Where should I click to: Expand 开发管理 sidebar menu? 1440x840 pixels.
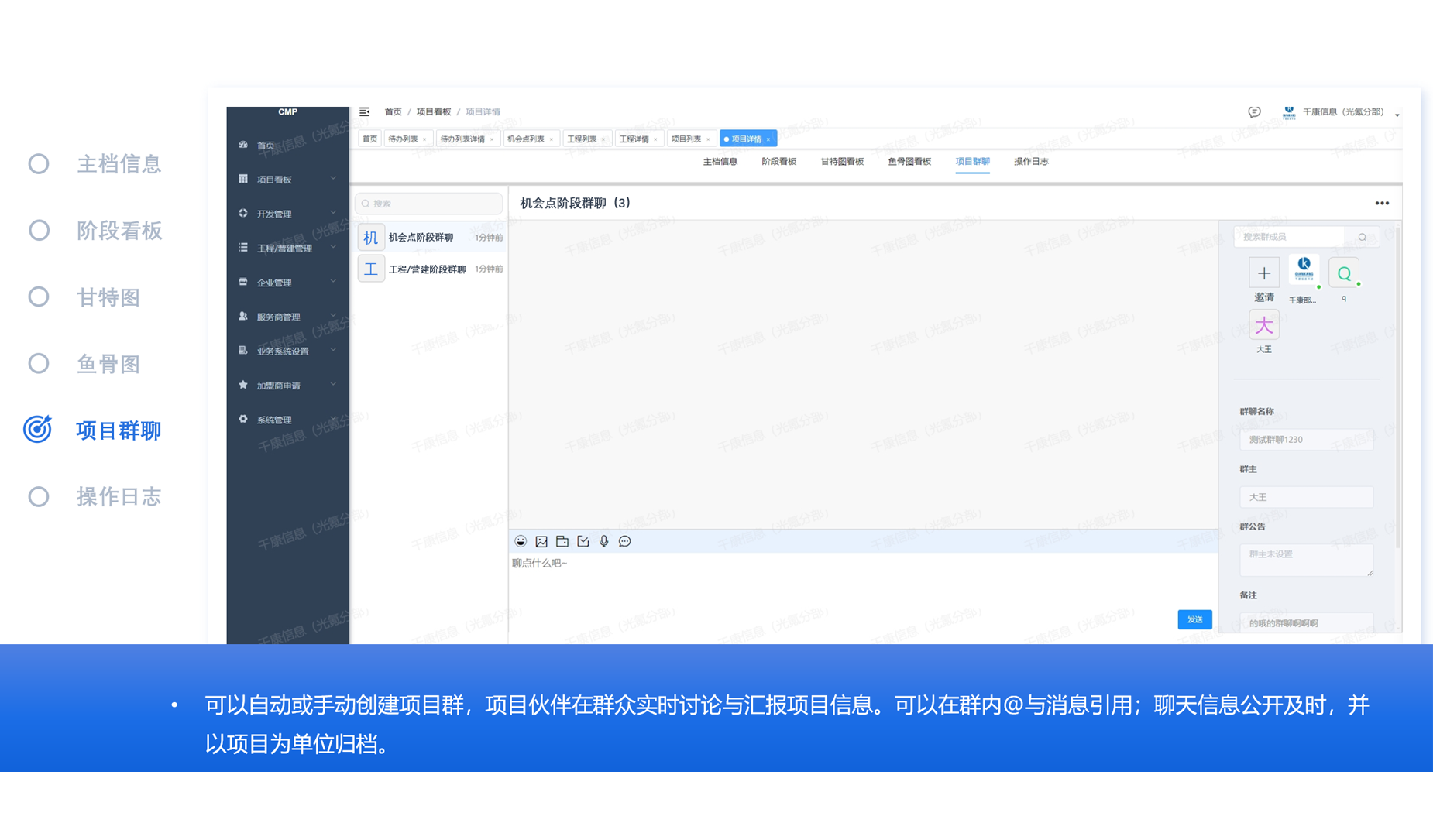pyautogui.click(x=289, y=214)
